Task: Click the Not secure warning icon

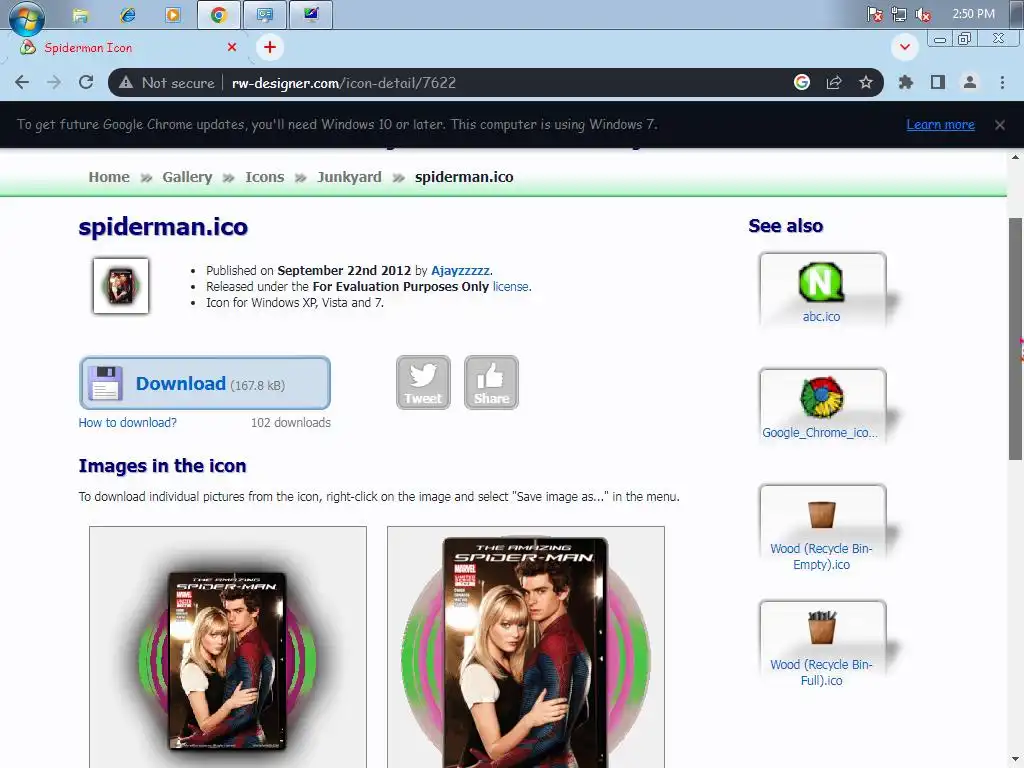Action: 126,83
